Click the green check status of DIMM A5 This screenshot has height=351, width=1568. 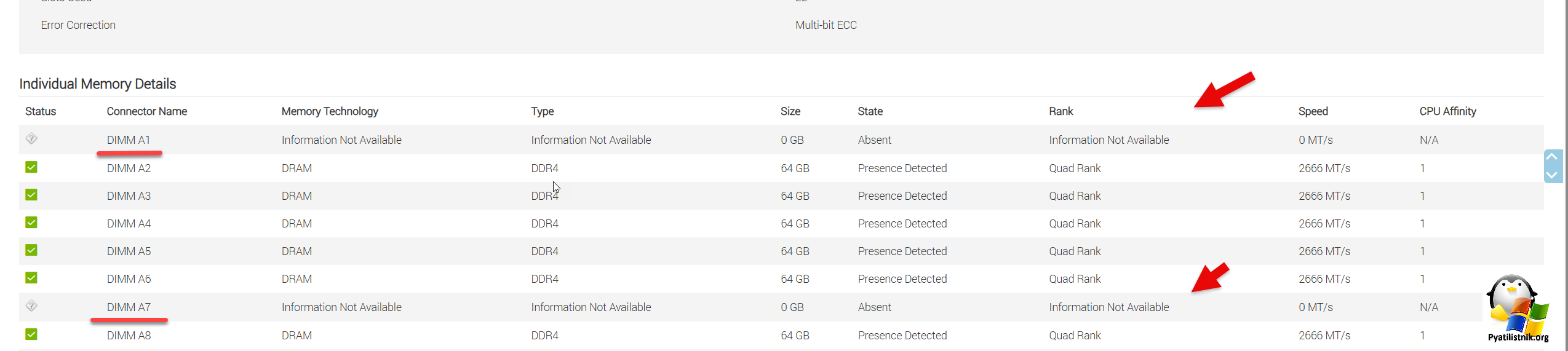coord(31,250)
